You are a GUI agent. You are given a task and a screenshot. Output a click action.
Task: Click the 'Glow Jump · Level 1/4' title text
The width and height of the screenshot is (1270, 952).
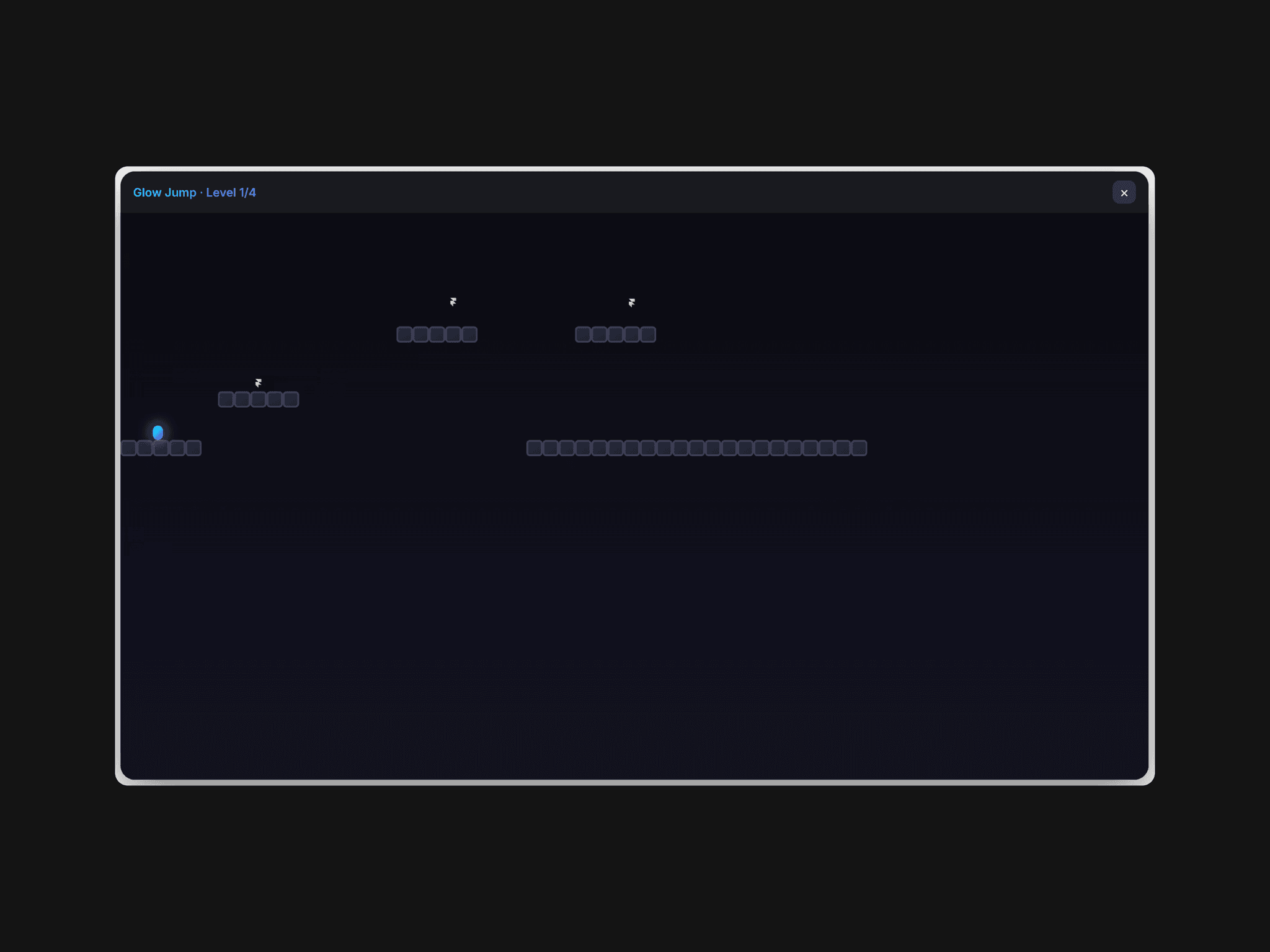(x=194, y=193)
